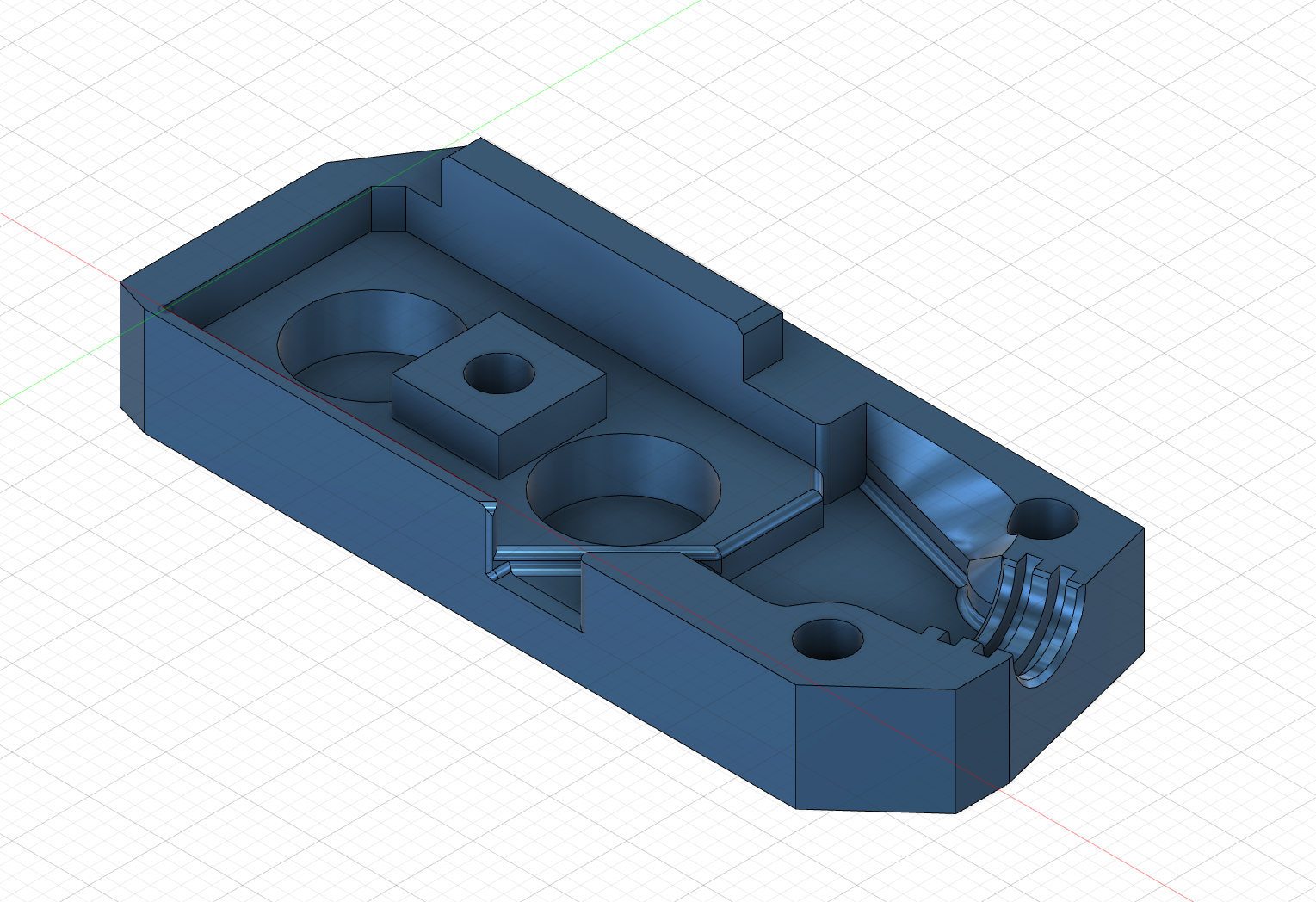
Task: Select the small stepped block at the rail's end
Action: click(x=762, y=344)
